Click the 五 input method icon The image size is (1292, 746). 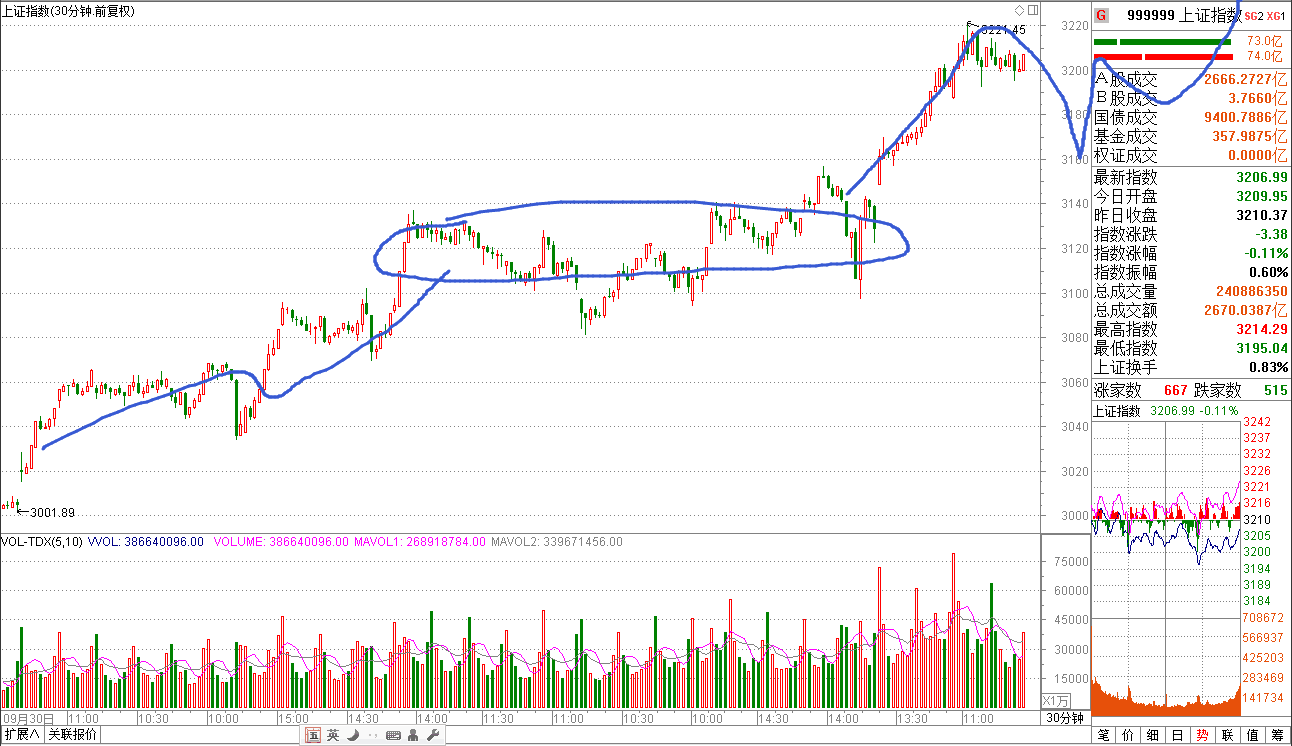(x=313, y=735)
